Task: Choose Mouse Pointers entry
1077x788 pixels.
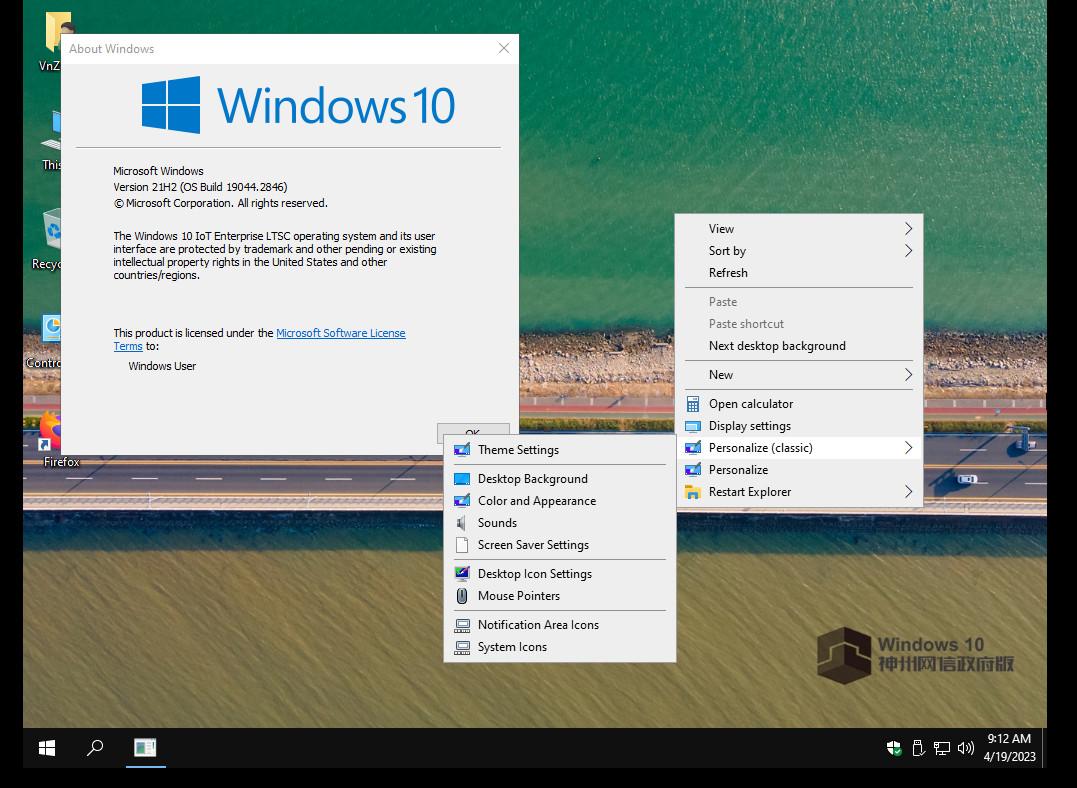Action: (x=560, y=596)
